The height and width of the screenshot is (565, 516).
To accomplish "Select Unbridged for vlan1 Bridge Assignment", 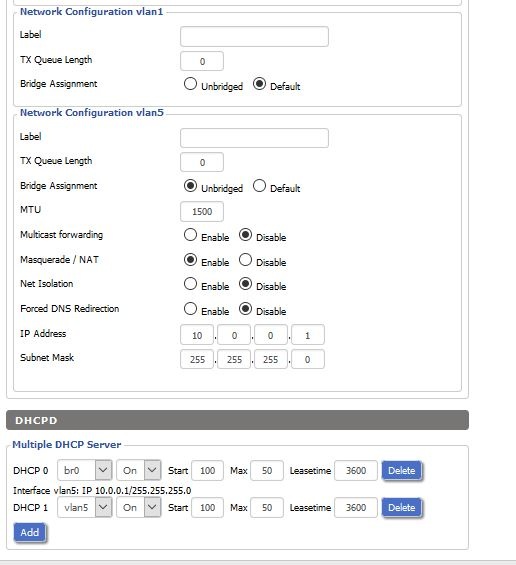I will 190,84.
